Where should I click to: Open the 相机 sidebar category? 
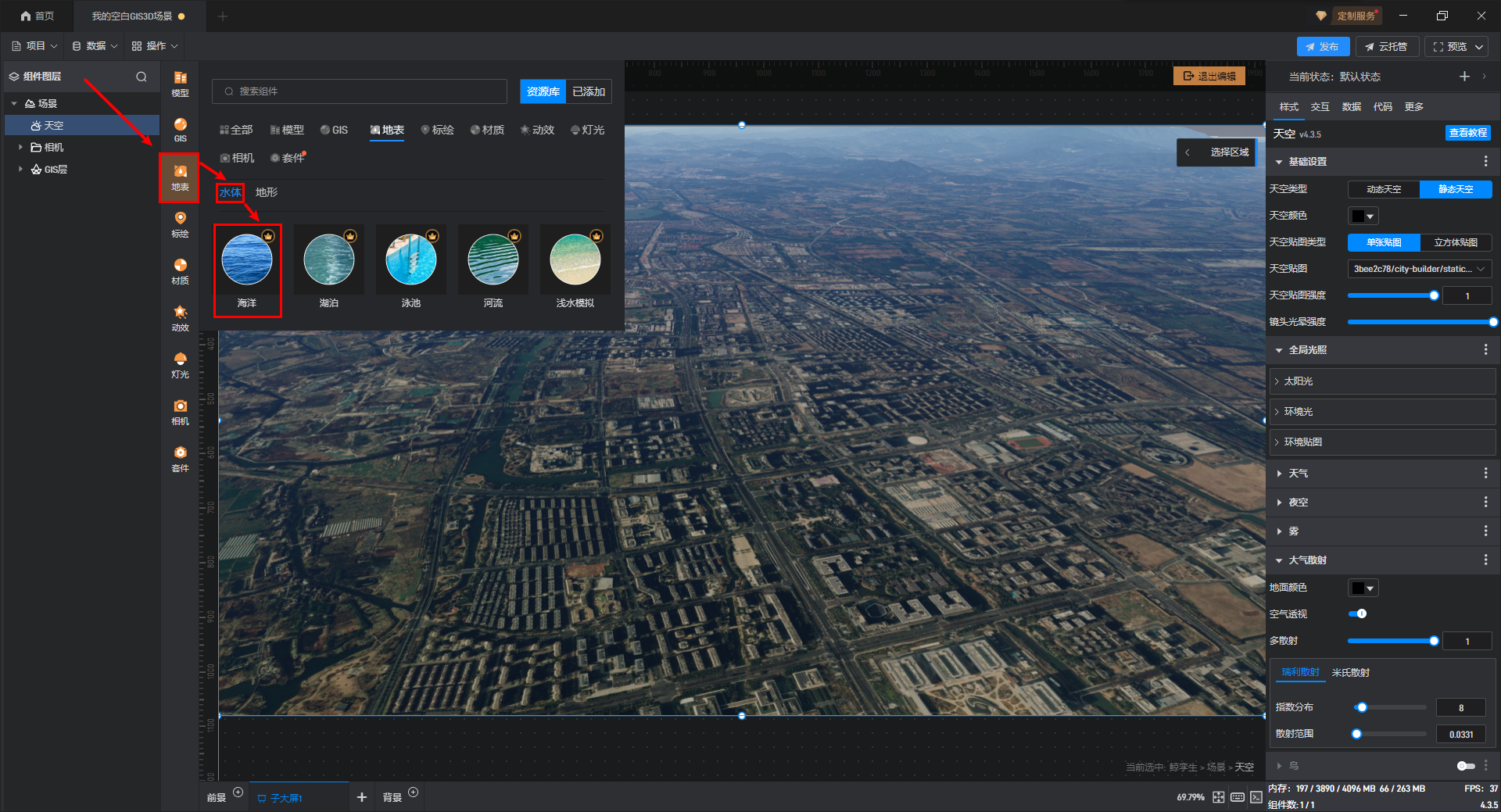[180, 411]
